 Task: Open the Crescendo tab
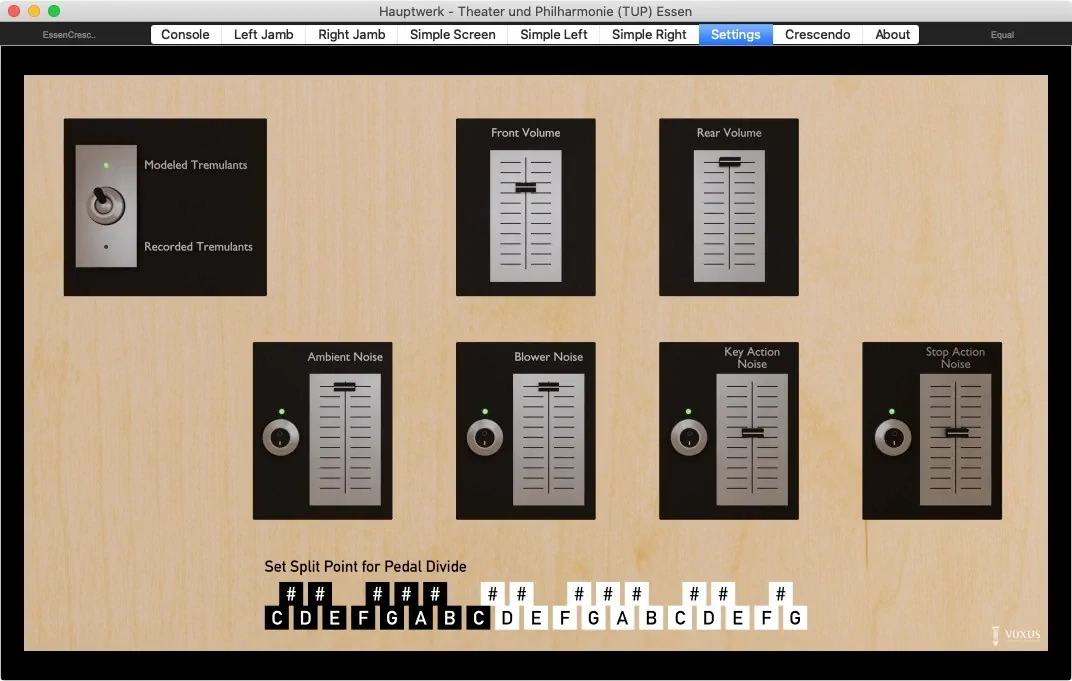click(817, 34)
